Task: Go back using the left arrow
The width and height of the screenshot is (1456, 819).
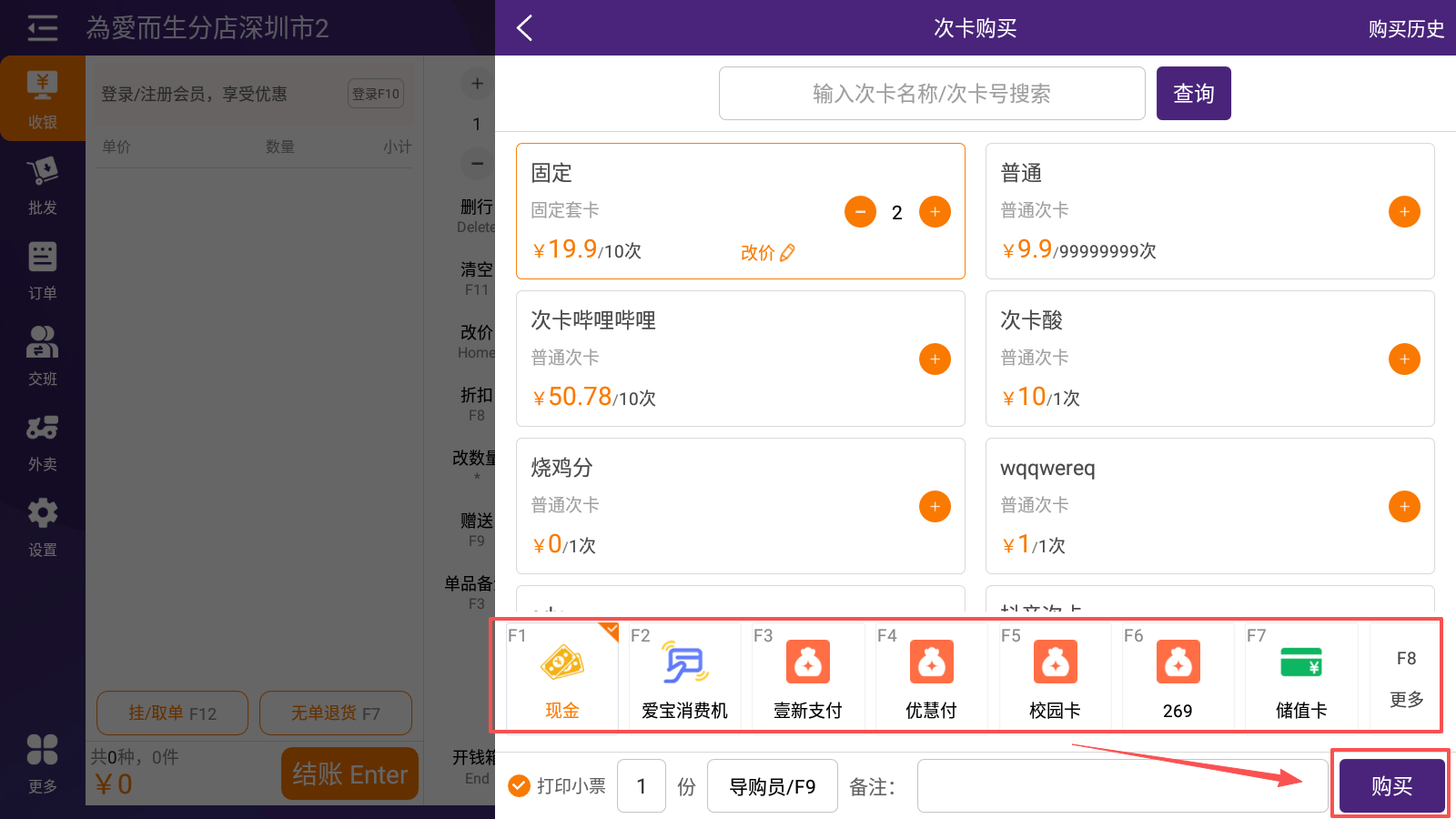Action: [525, 28]
